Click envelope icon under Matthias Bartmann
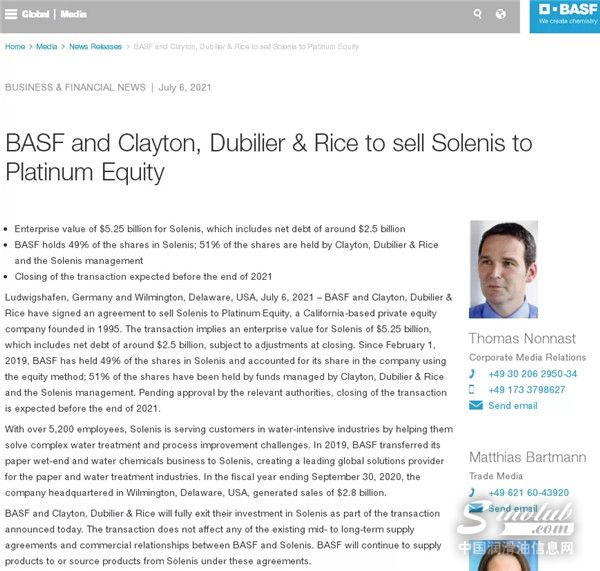This screenshot has width=600, height=571. coord(475,509)
